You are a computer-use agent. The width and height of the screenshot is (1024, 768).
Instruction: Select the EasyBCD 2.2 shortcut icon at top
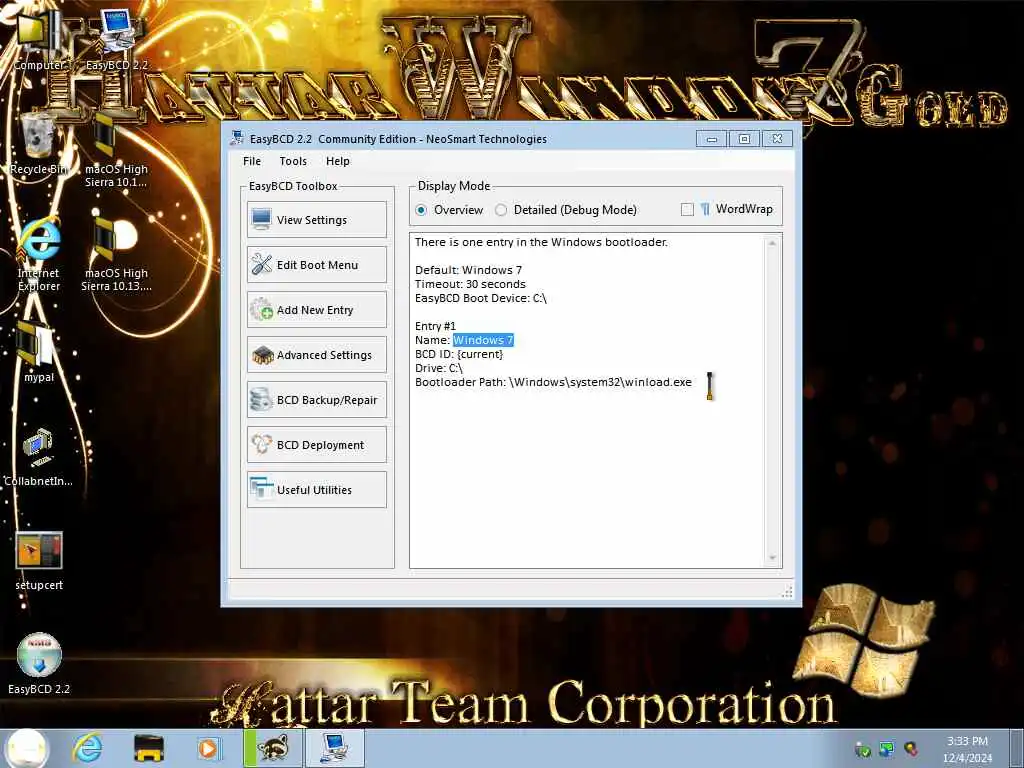click(117, 40)
